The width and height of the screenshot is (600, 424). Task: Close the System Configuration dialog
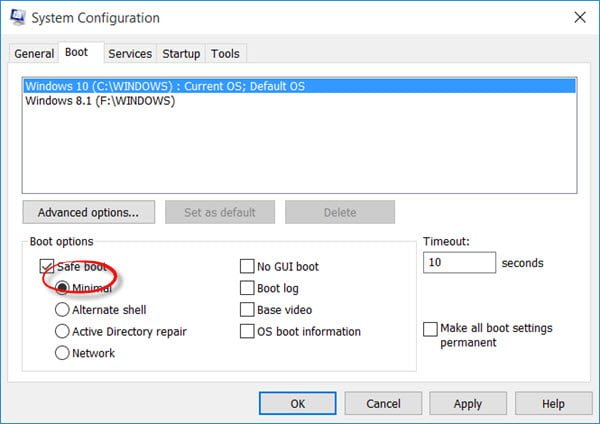coord(578,18)
